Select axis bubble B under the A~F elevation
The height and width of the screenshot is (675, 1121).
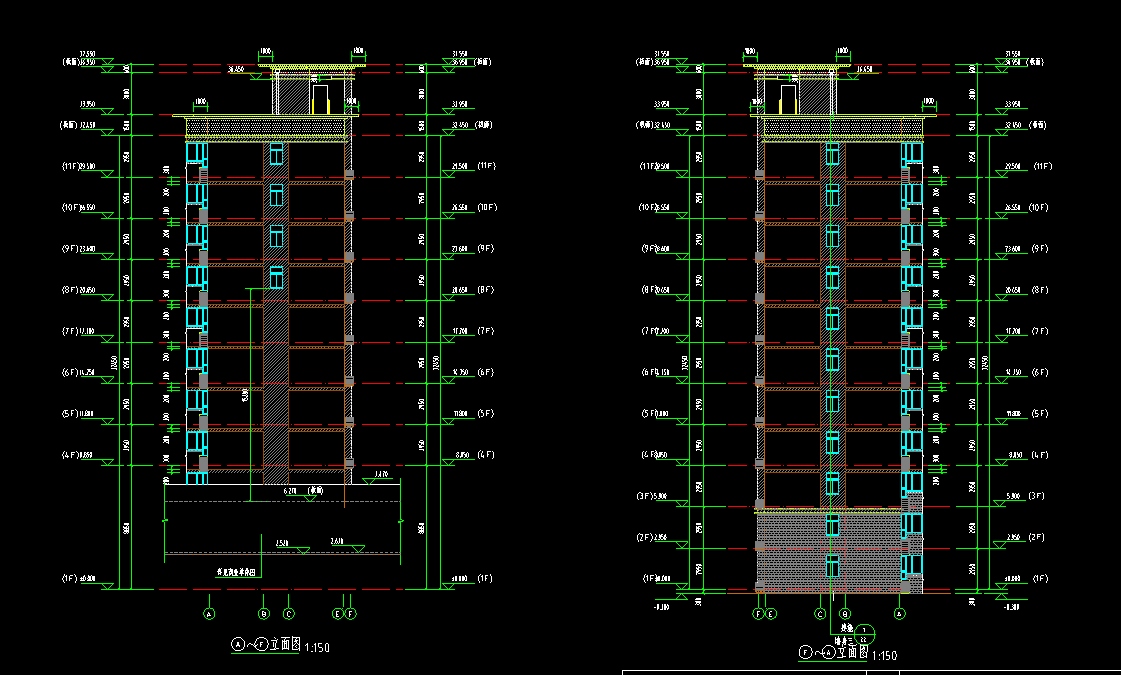pyautogui.click(x=264, y=613)
